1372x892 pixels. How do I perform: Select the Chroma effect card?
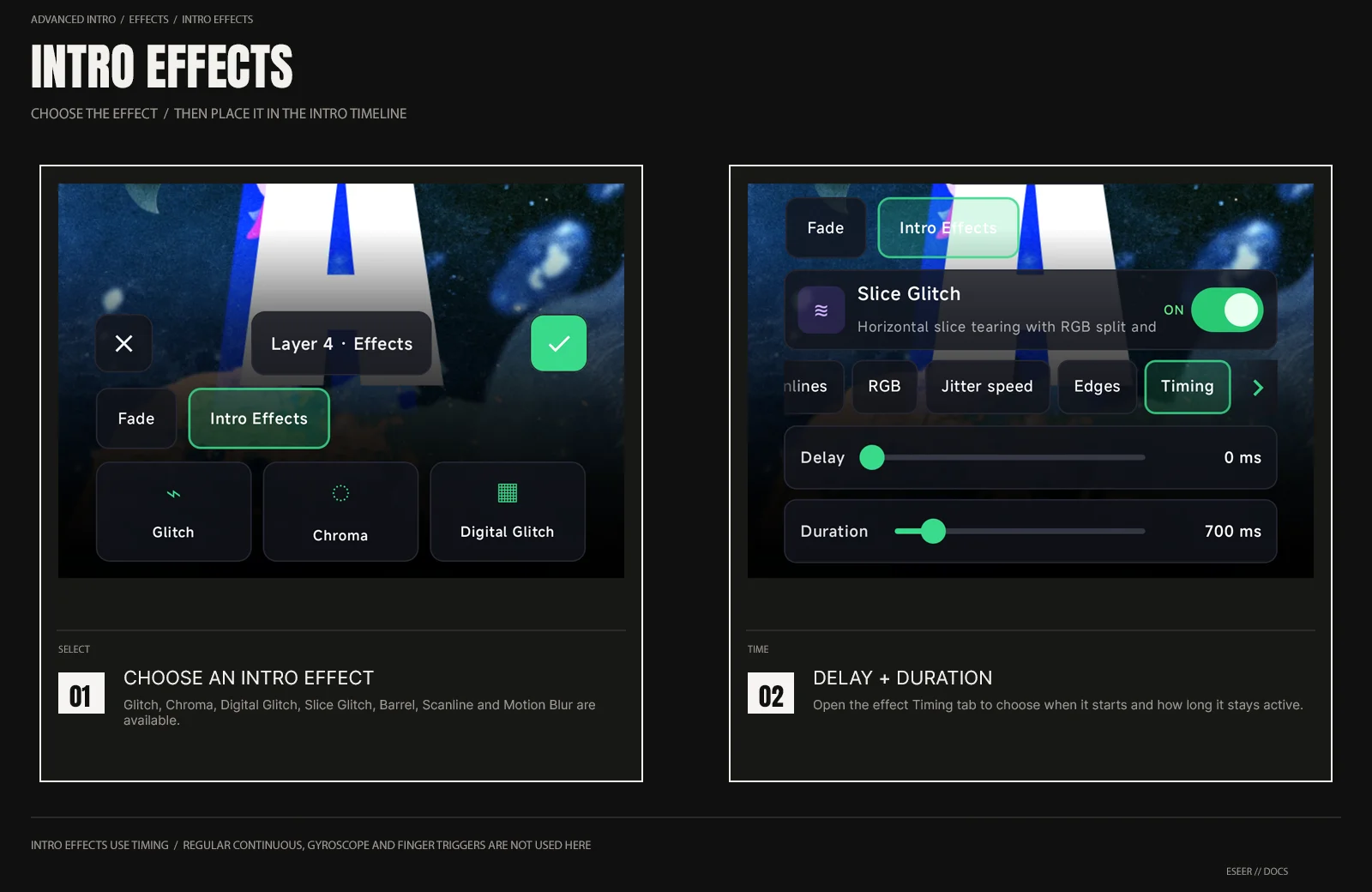coord(340,512)
